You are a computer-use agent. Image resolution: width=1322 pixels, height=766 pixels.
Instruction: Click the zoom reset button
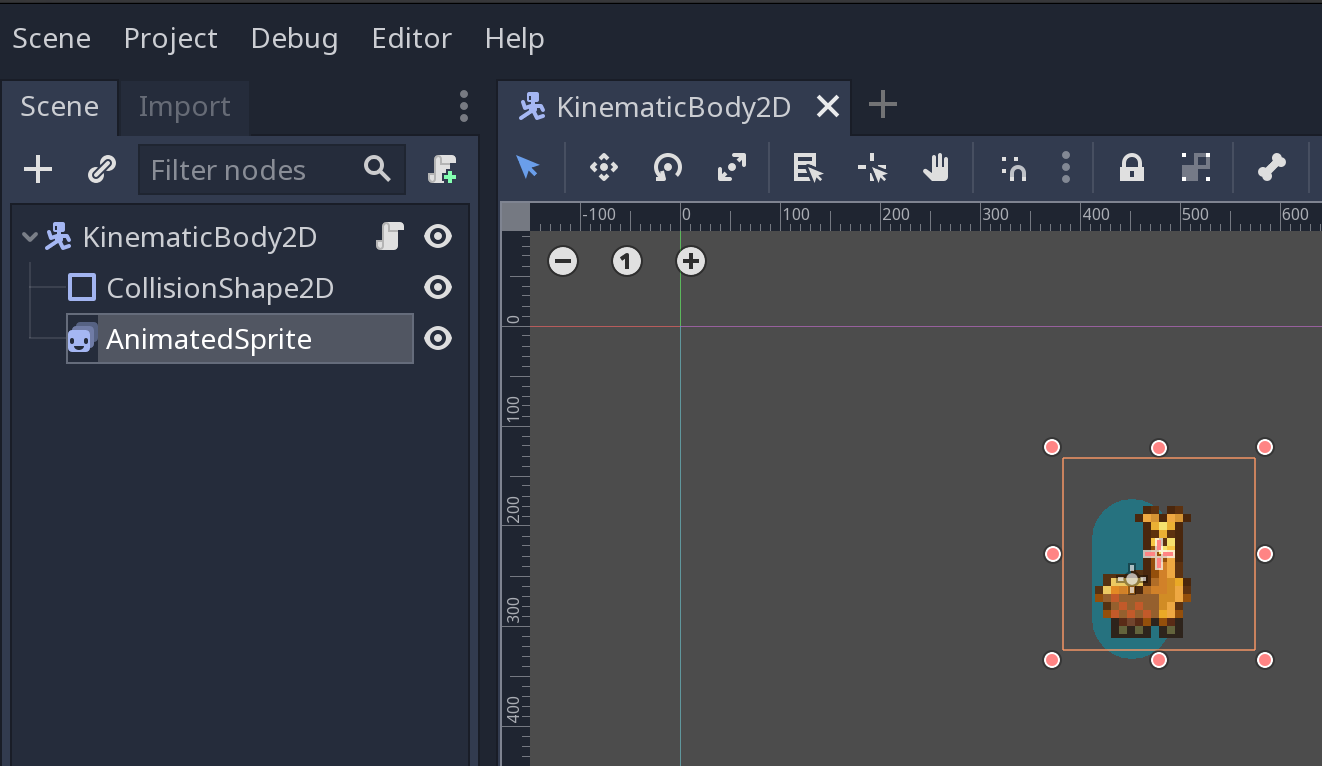(x=627, y=262)
